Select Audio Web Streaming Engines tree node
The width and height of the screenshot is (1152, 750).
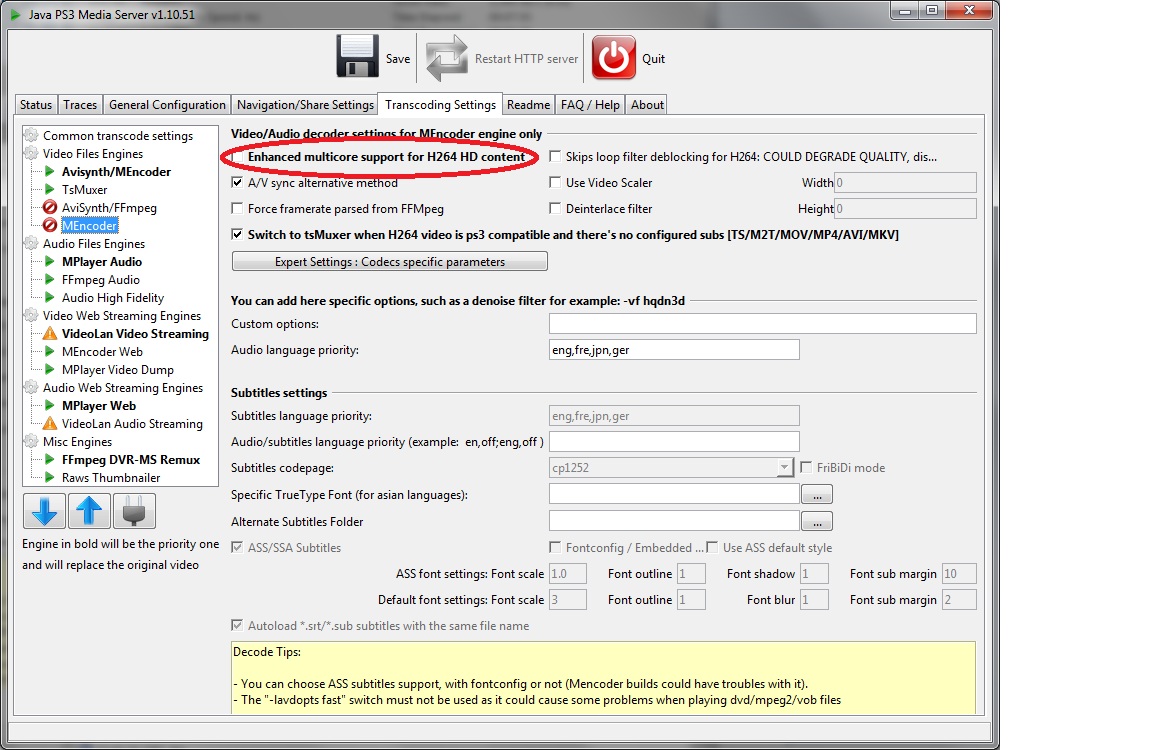pyautogui.click(x=123, y=387)
